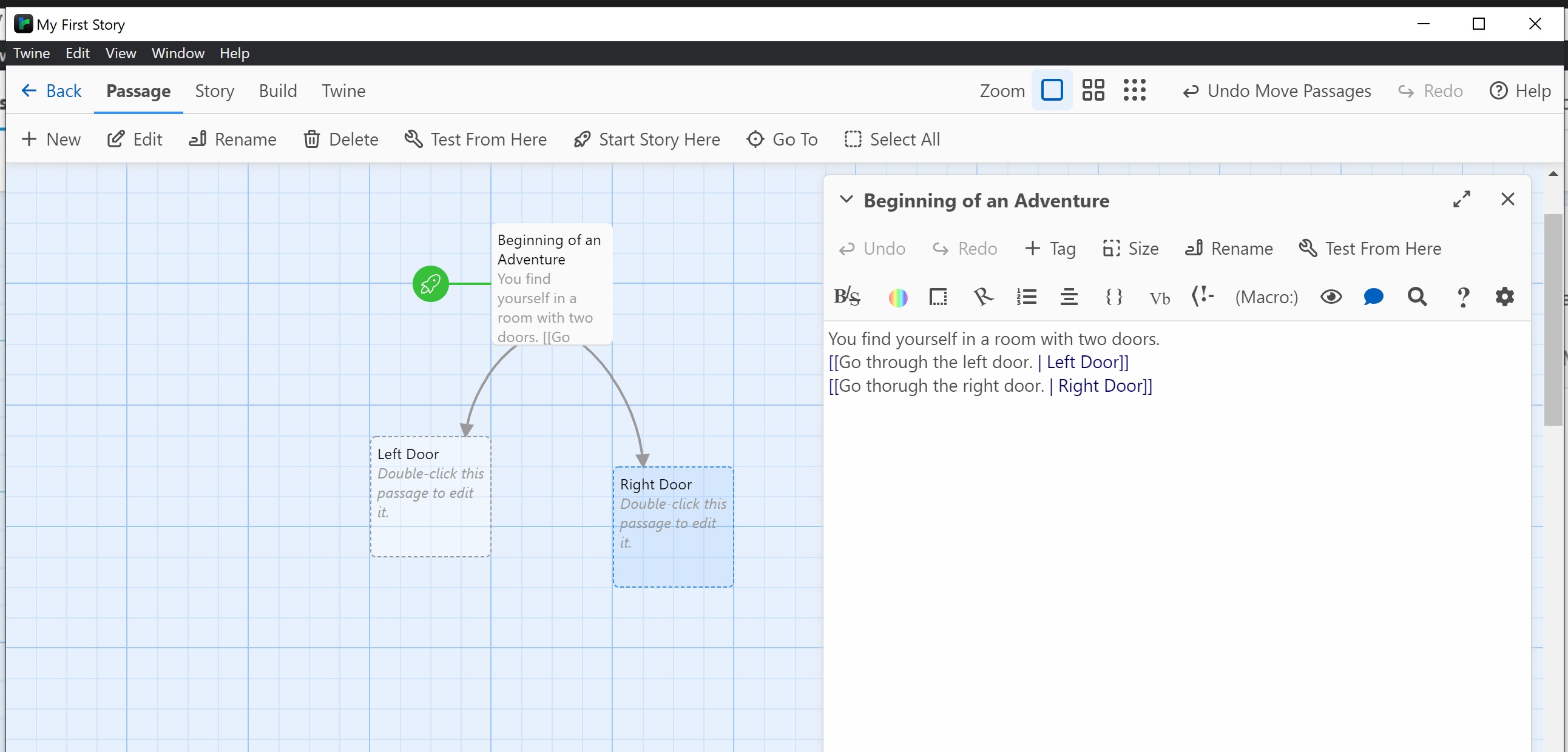The image size is (1568, 752).
Task: Insert curly braces code markup
Action: pyautogui.click(x=1114, y=297)
